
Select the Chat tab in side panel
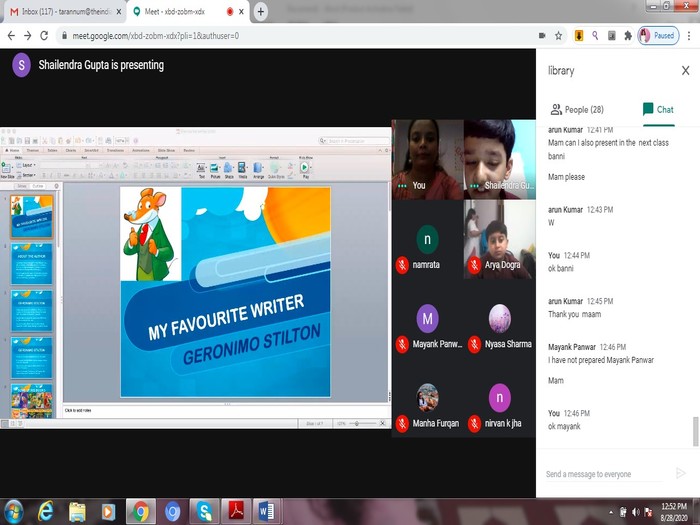point(658,109)
